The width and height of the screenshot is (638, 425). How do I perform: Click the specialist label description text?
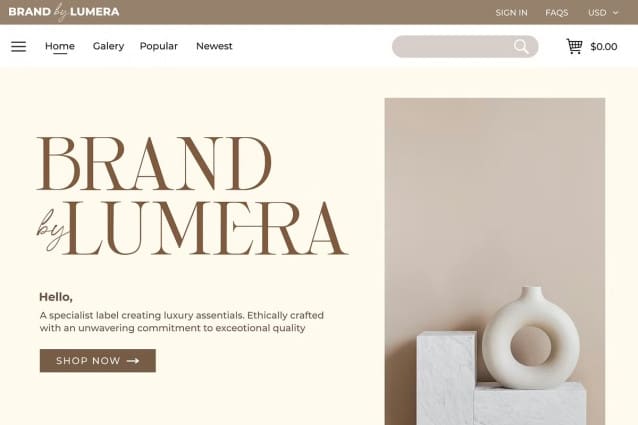[182, 321]
